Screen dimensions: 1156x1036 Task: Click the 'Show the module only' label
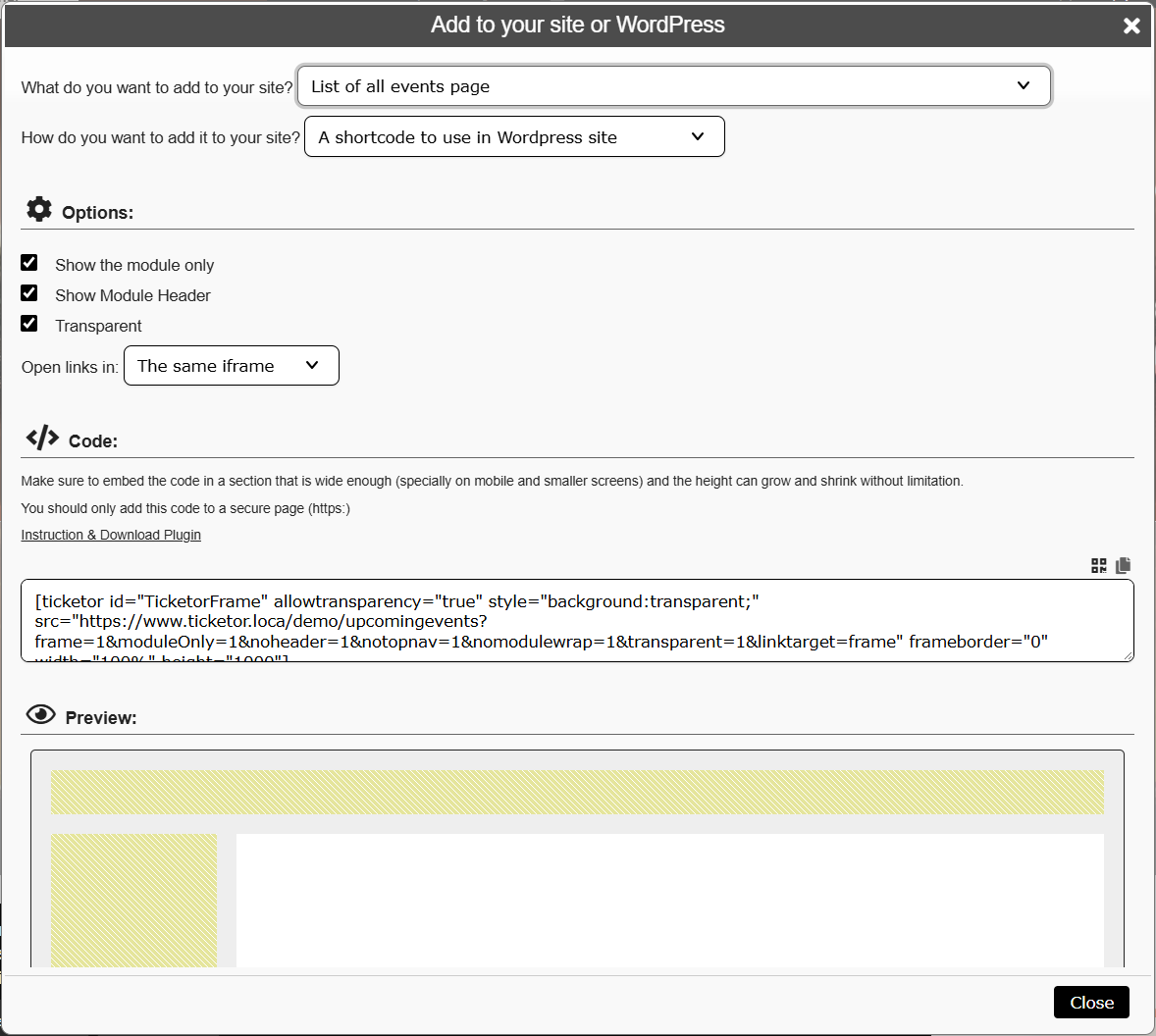tap(134, 265)
